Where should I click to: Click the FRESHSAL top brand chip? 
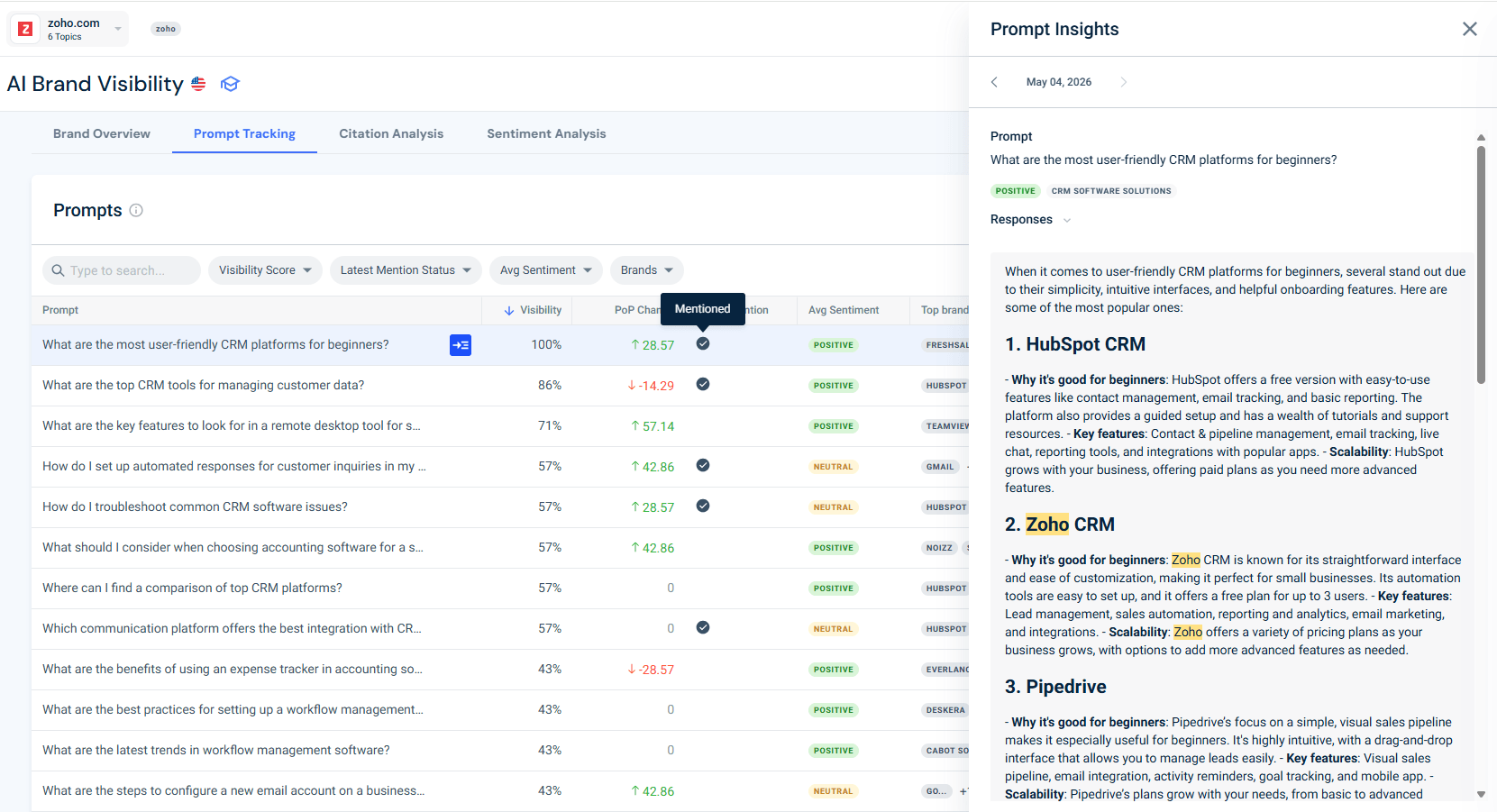(946, 345)
